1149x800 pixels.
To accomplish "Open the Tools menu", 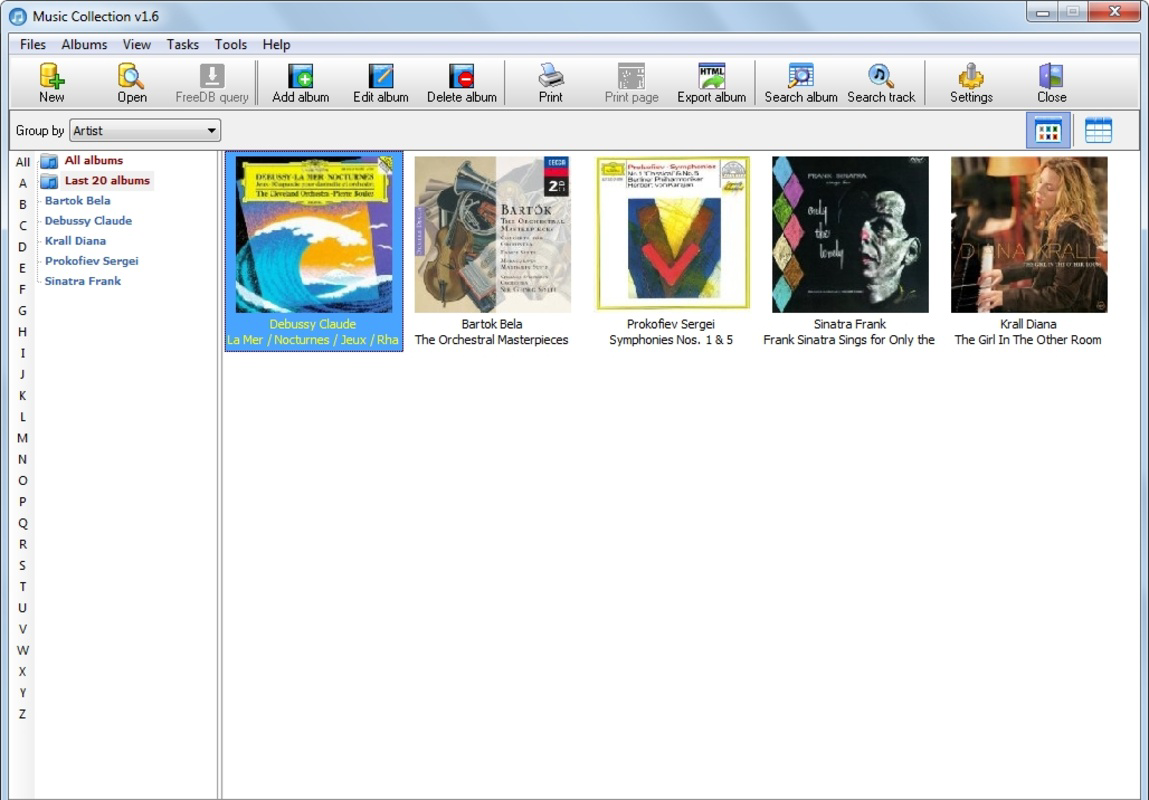I will (x=231, y=45).
